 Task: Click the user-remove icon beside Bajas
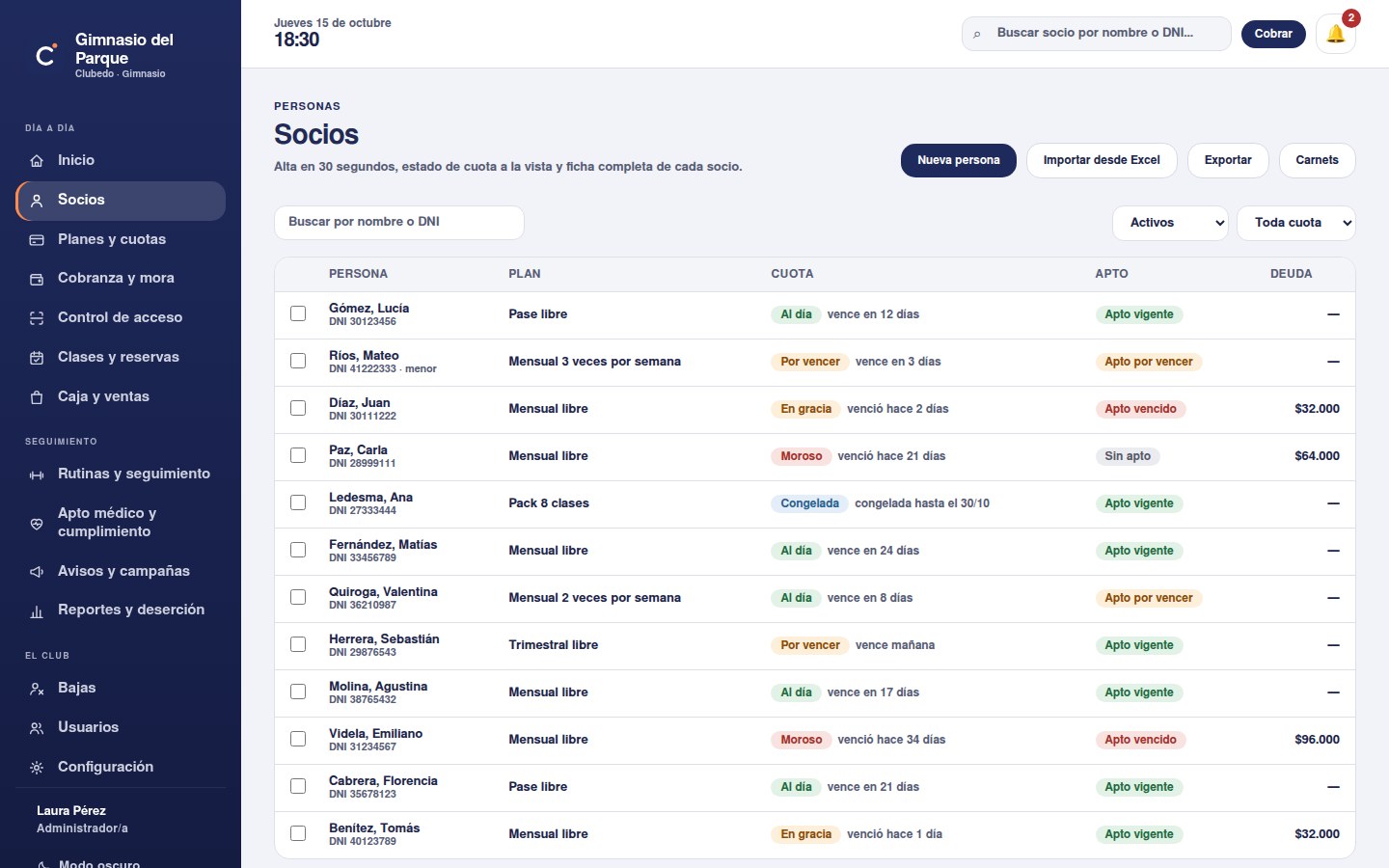(x=37, y=689)
